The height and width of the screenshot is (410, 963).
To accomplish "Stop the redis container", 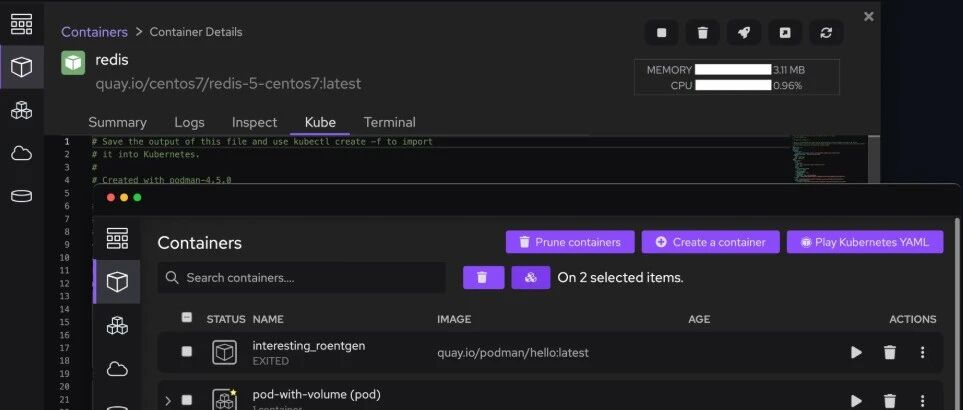I will pos(661,33).
